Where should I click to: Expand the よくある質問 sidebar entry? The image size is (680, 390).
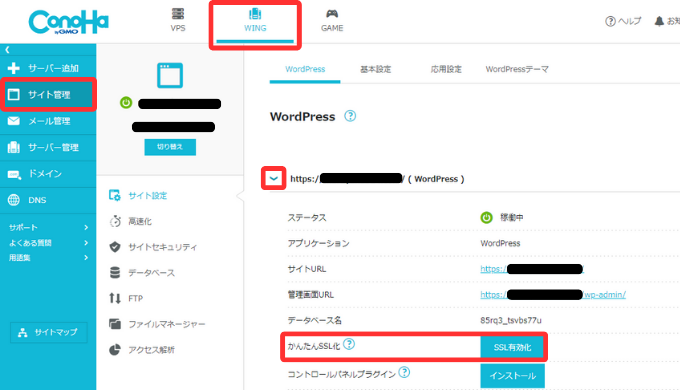click(x=48, y=243)
